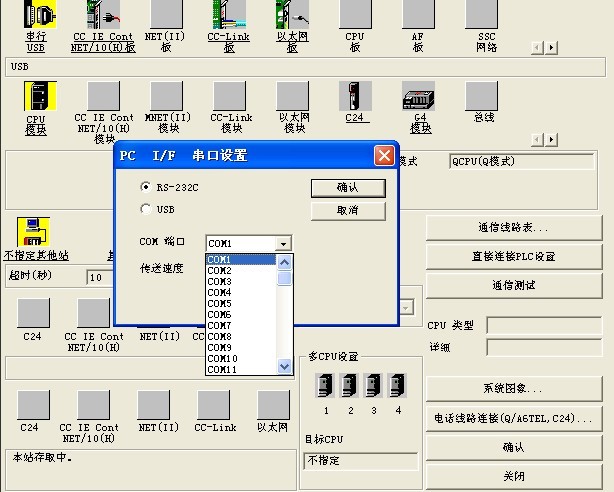The image size is (614, 492).
Task: Select COM10 in the dropdown list
Action: tap(223, 359)
